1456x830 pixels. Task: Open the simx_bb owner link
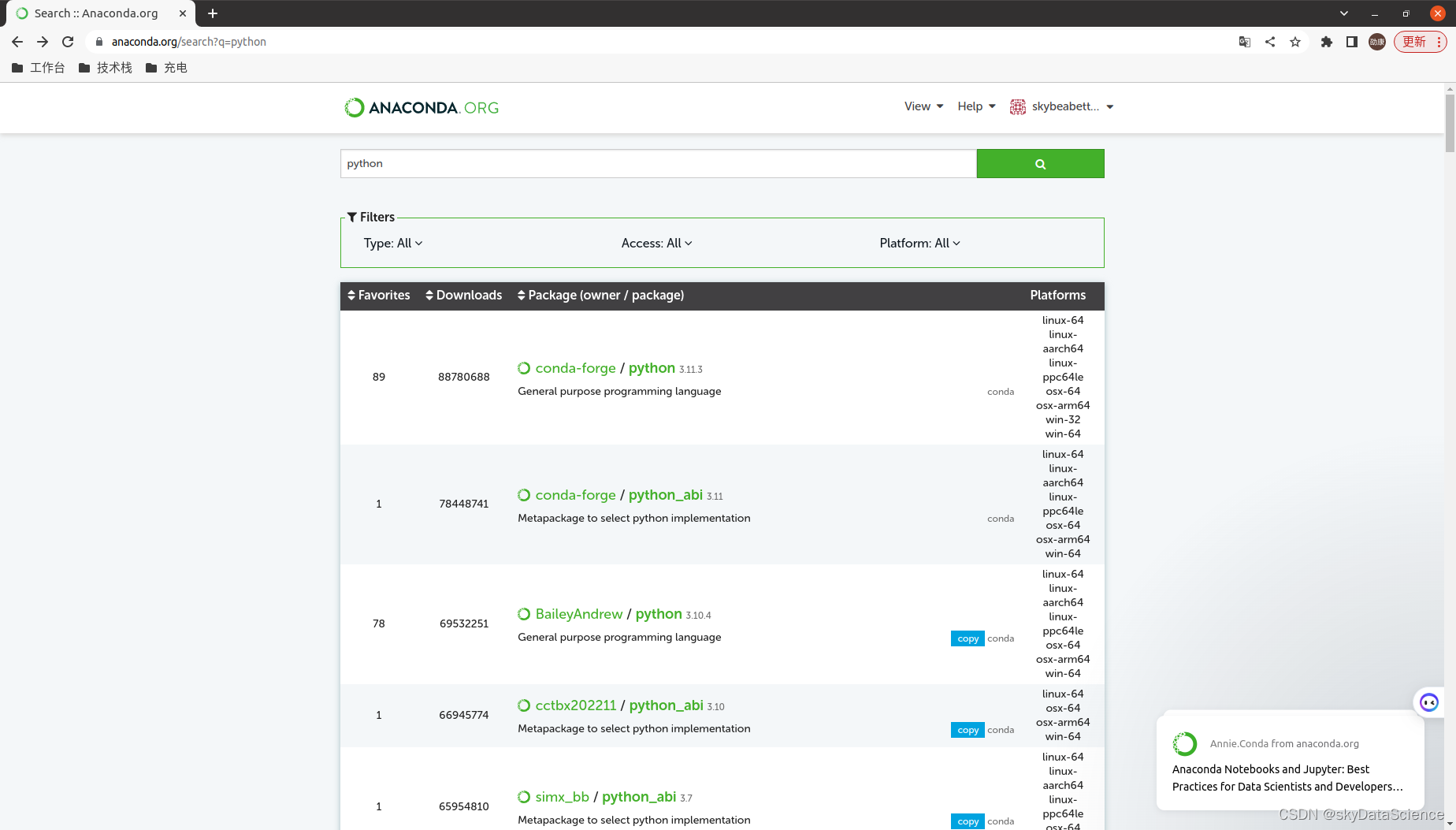[x=562, y=797]
